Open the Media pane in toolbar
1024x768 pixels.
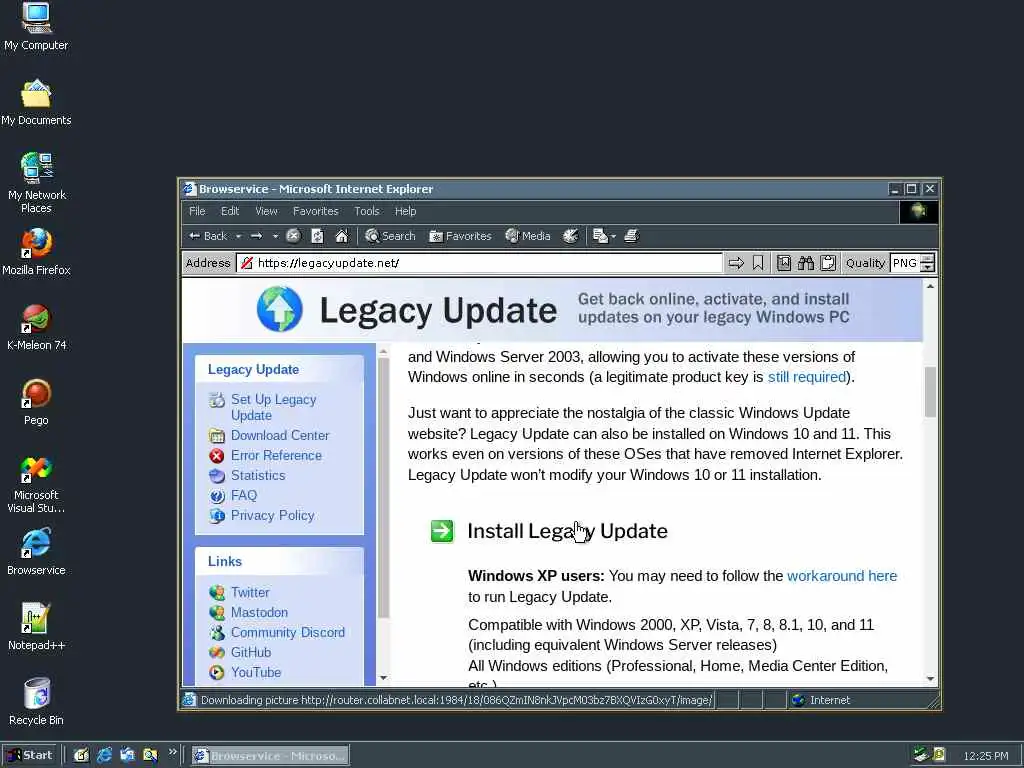[x=528, y=236]
